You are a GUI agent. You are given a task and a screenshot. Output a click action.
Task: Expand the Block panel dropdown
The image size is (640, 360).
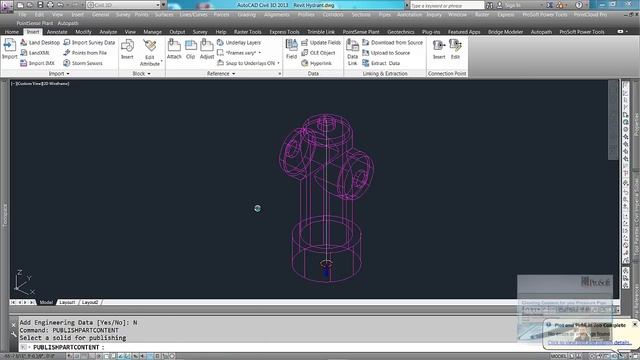tap(142, 73)
